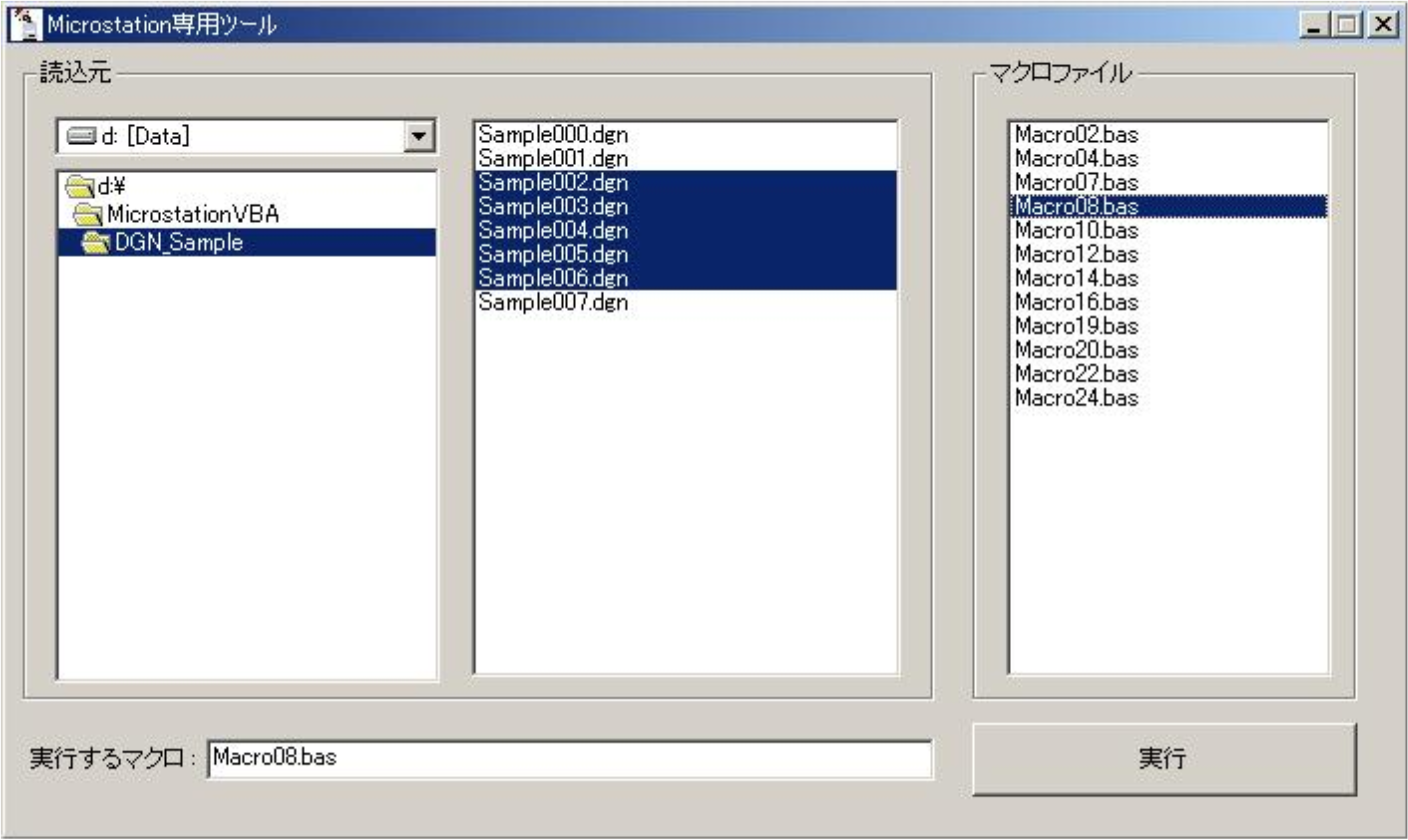Select Sample007.dgn in the file list

[685, 302]
